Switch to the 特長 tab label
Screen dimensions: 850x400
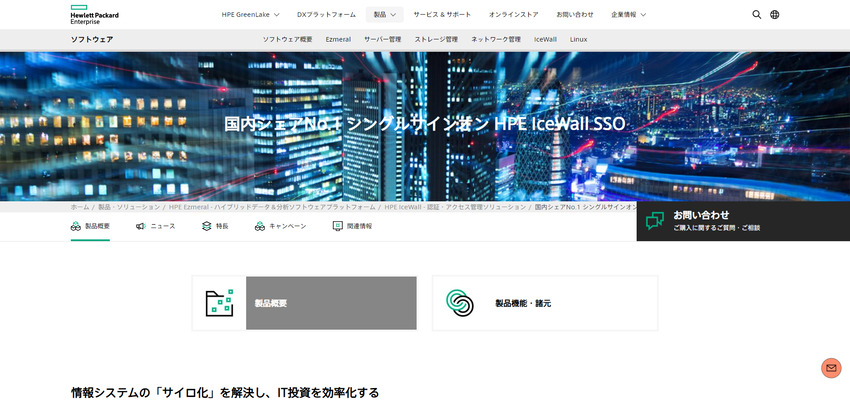tap(222, 226)
